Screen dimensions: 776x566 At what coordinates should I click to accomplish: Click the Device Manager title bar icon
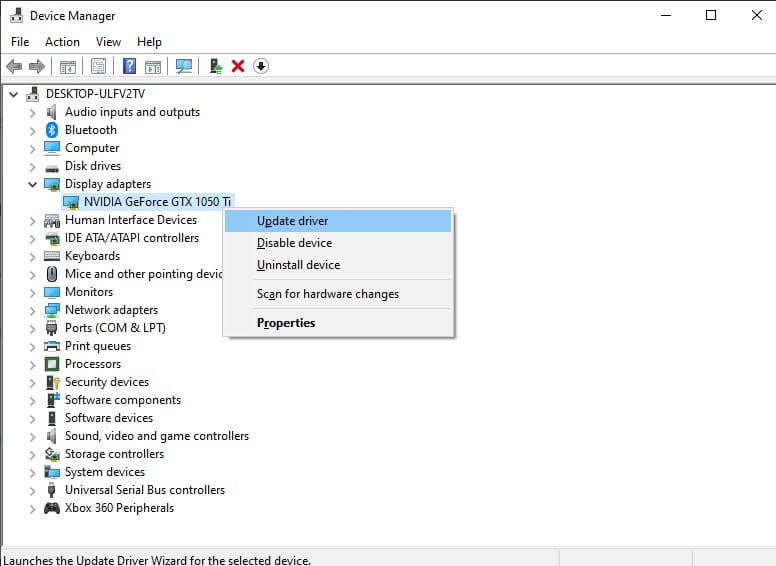point(16,15)
